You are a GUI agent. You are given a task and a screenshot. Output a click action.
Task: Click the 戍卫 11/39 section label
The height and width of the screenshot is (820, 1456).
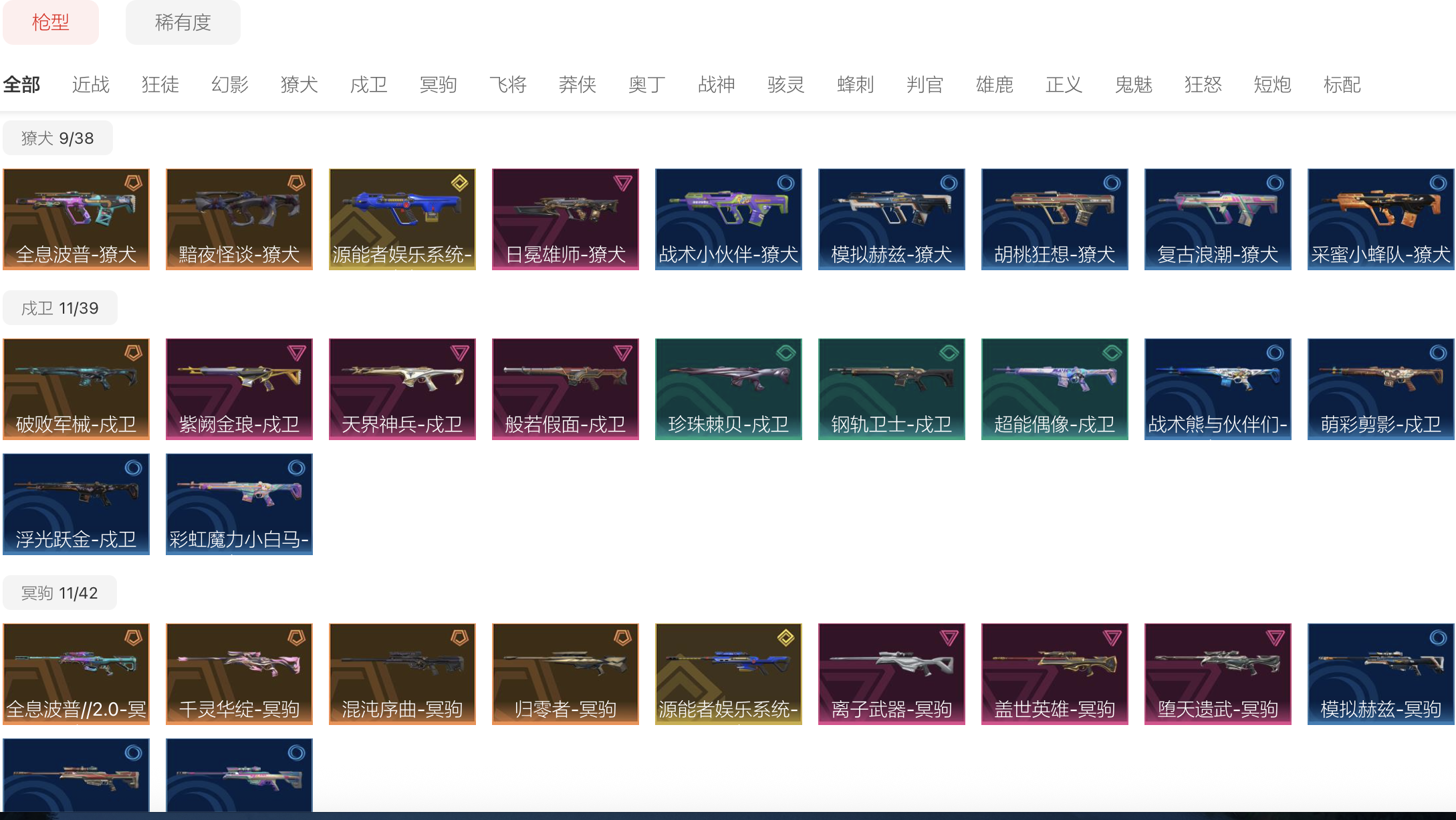pyautogui.click(x=60, y=308)
